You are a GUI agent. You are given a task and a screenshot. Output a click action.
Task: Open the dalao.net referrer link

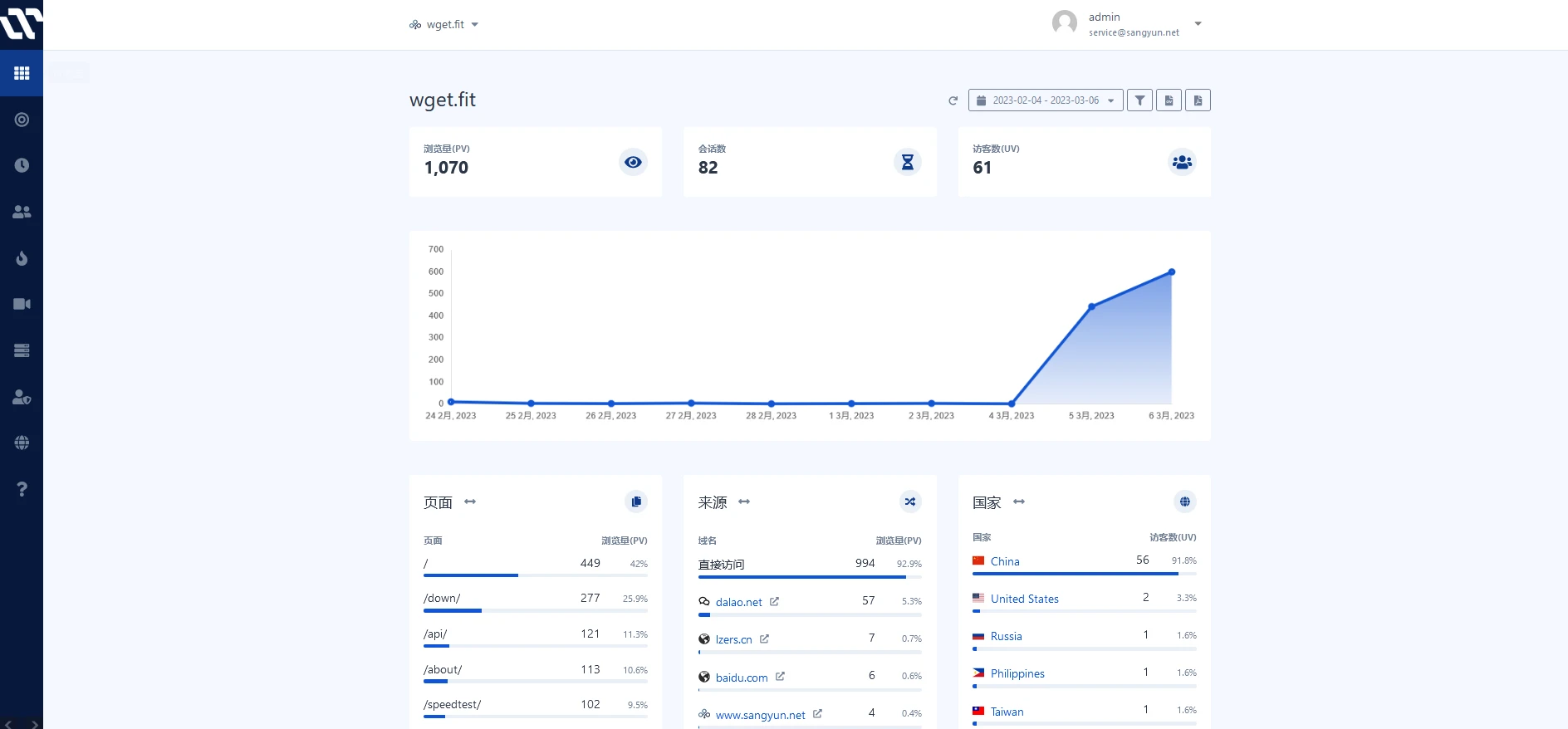738,602
